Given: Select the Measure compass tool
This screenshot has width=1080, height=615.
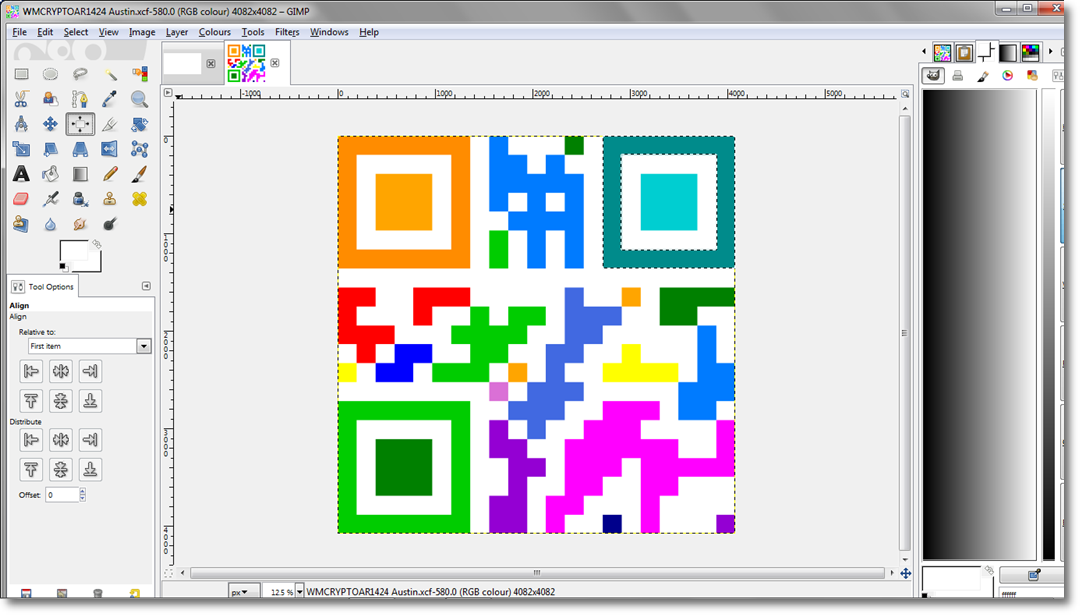Looking at the screenshot, I should 21,124.
